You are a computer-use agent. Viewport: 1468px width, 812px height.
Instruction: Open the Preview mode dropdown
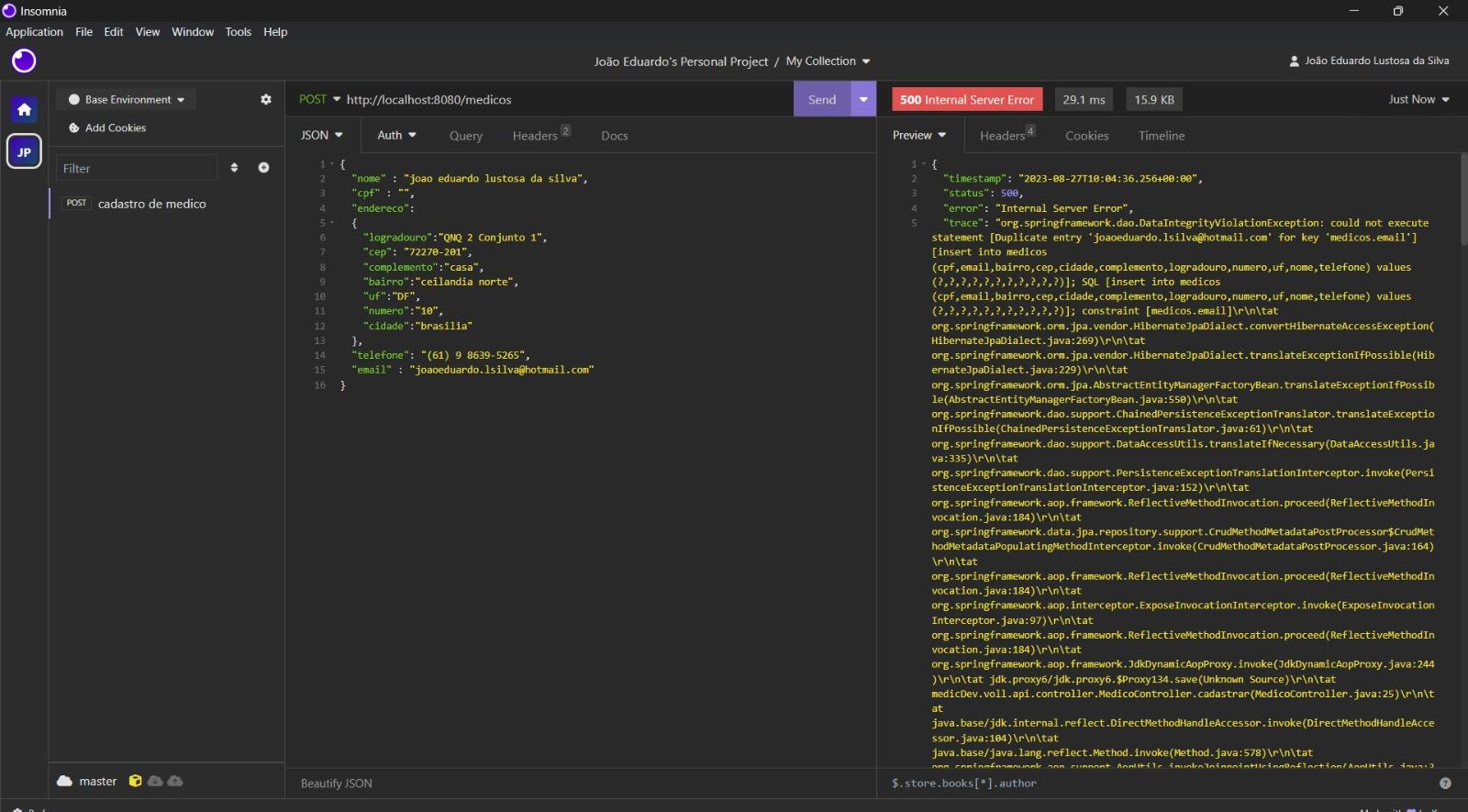point(920,135)
